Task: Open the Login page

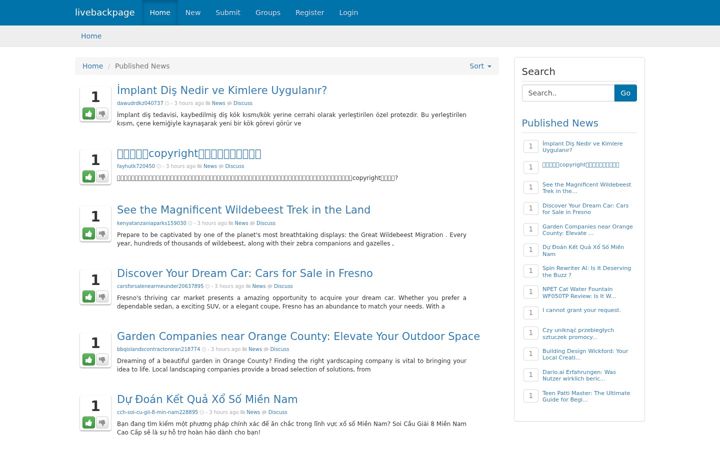Action: (349, 12)
